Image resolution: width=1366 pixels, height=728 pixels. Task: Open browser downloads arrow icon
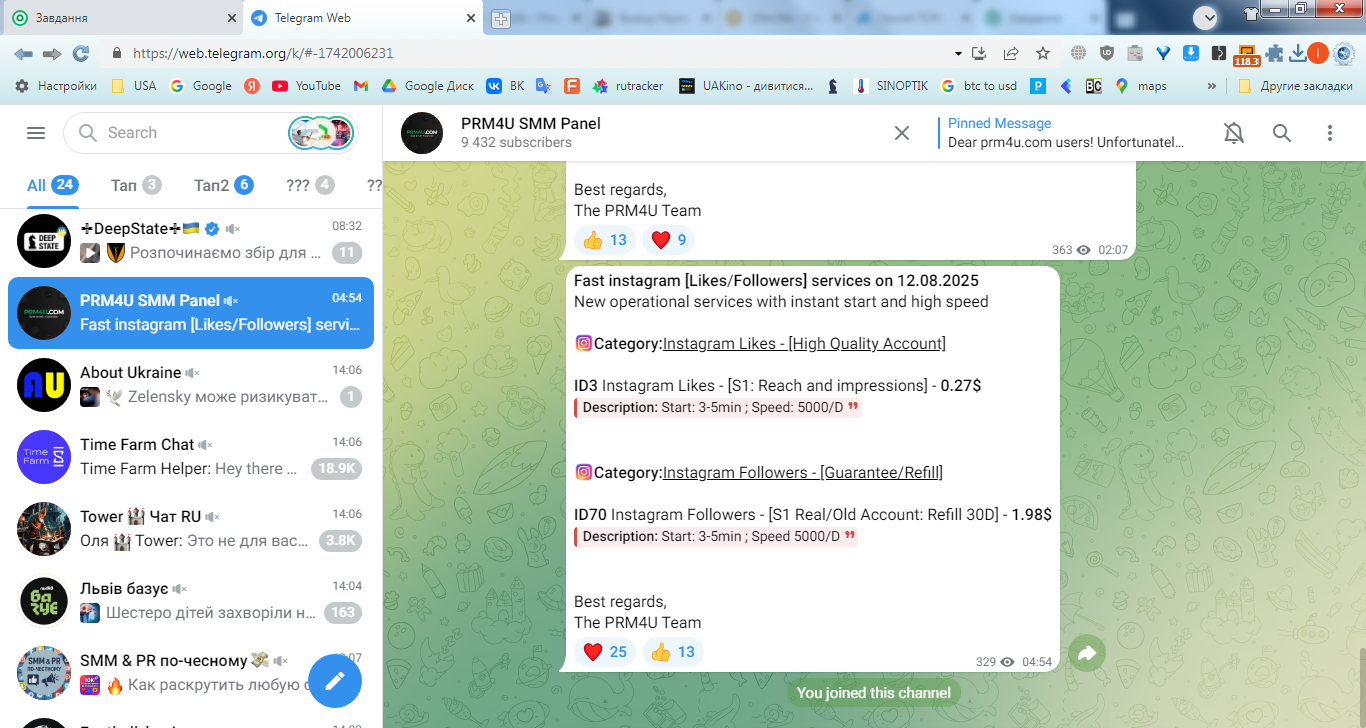tap(1297, 53)
